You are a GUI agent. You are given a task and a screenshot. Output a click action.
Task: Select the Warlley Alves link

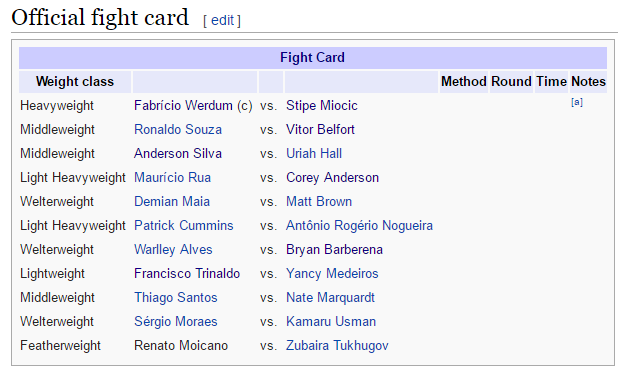click(173, 250)
